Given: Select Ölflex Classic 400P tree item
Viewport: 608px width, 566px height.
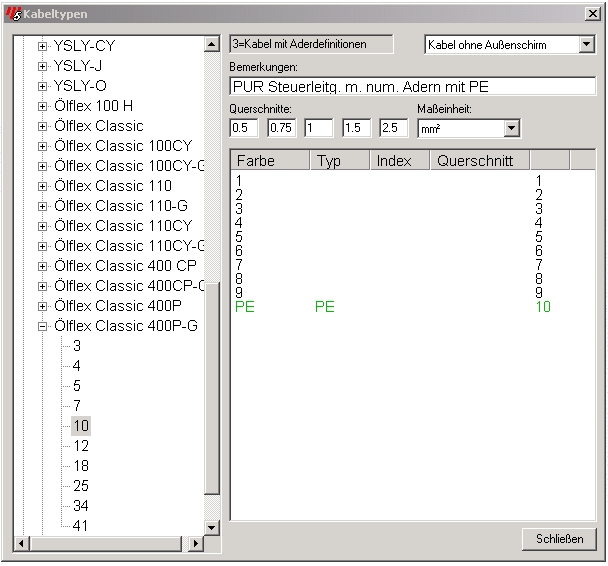Looking at the screenshot, I should (118, 306).
